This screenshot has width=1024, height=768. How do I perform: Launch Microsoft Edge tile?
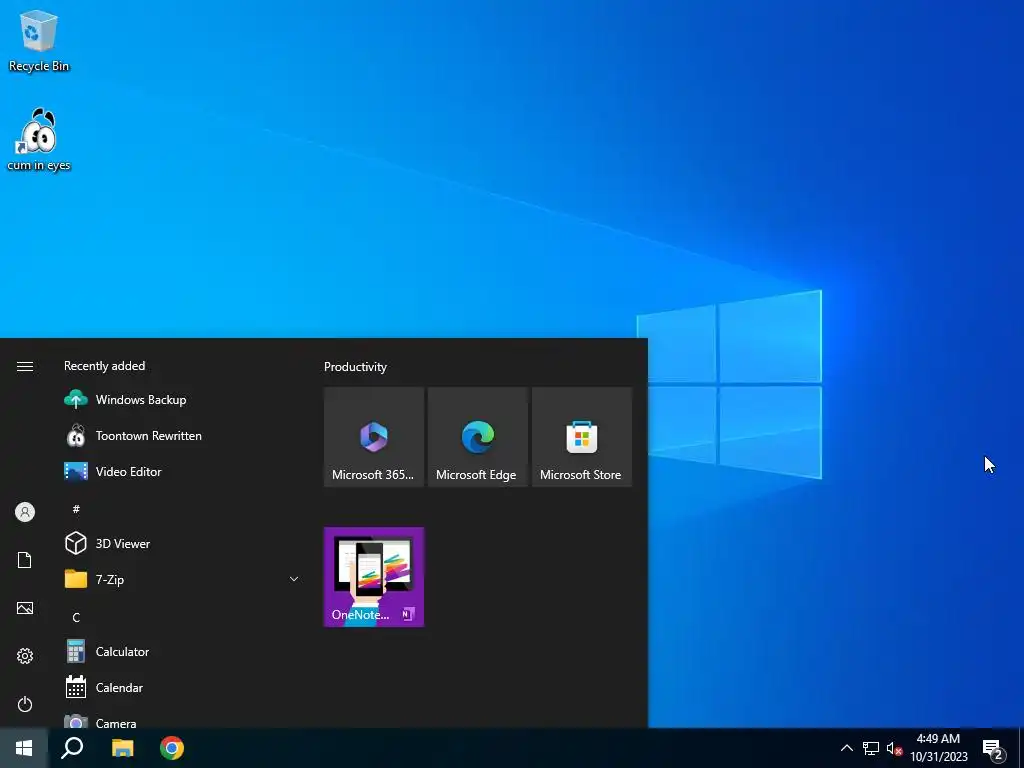pos(477,437)
